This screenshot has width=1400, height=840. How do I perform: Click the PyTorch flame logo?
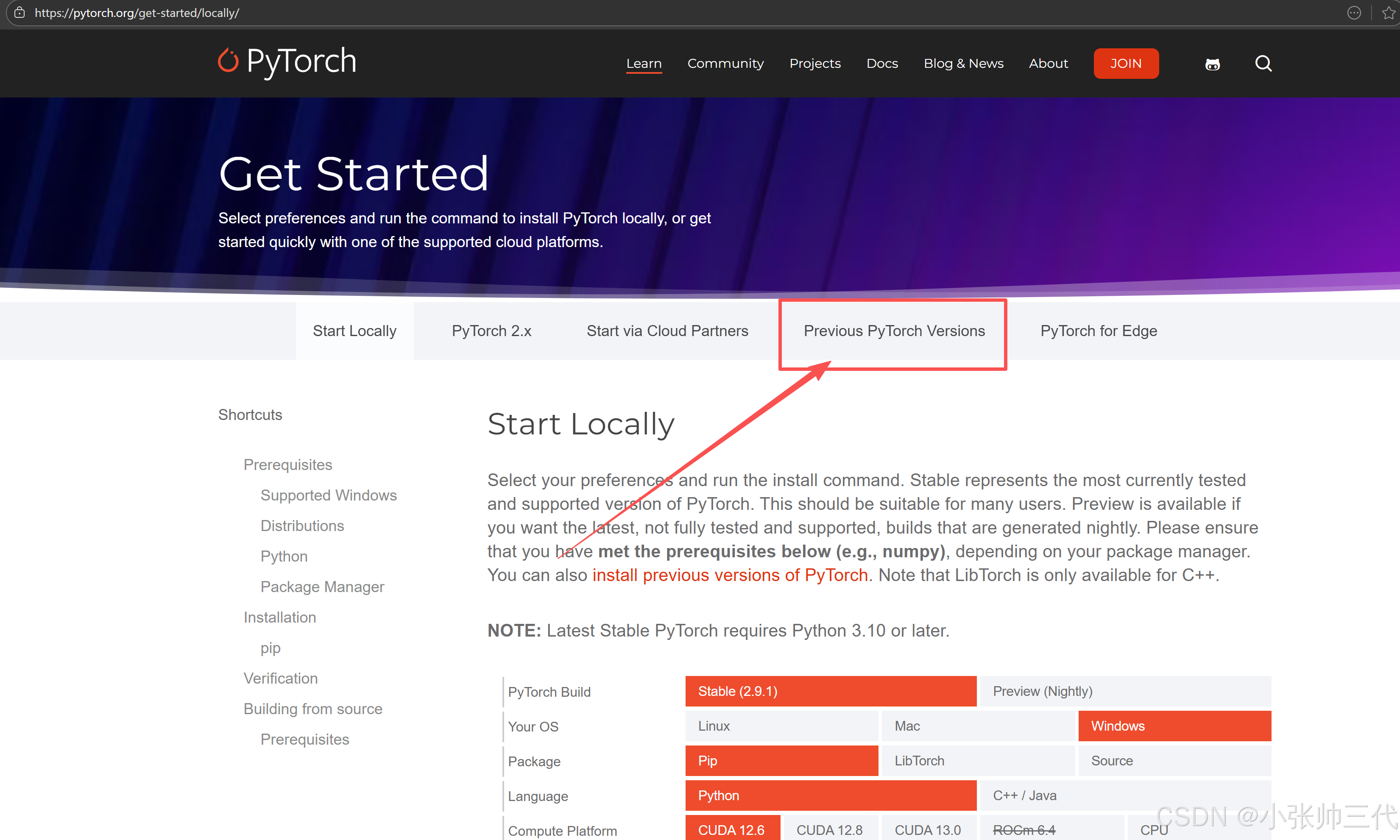tap(228, 61)
